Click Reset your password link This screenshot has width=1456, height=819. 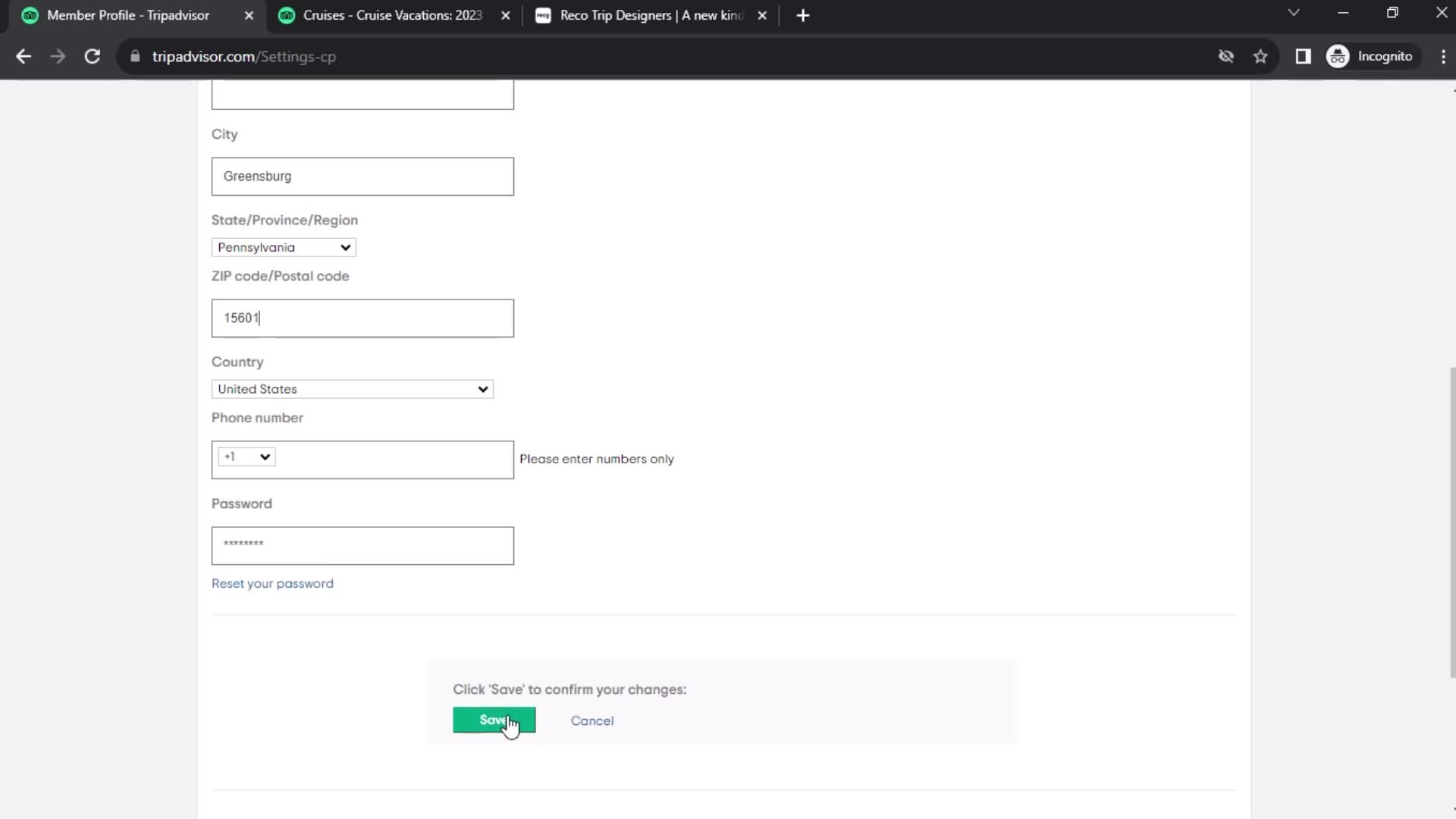tap(272, 583)
